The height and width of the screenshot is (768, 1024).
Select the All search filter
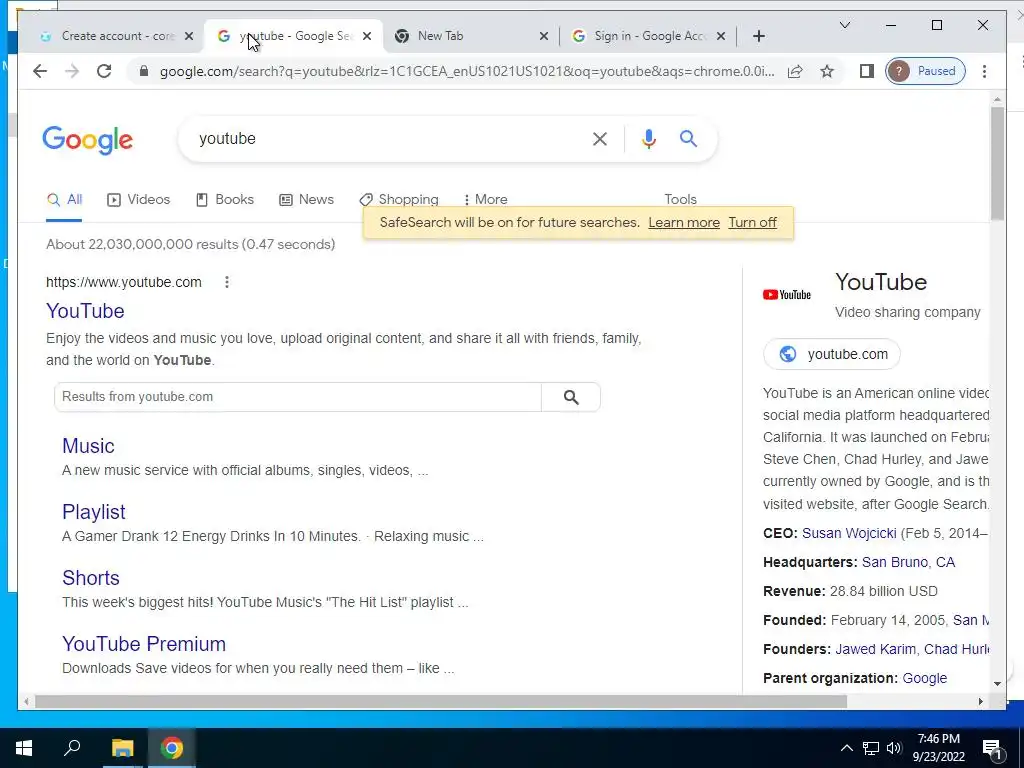[64, 199]
